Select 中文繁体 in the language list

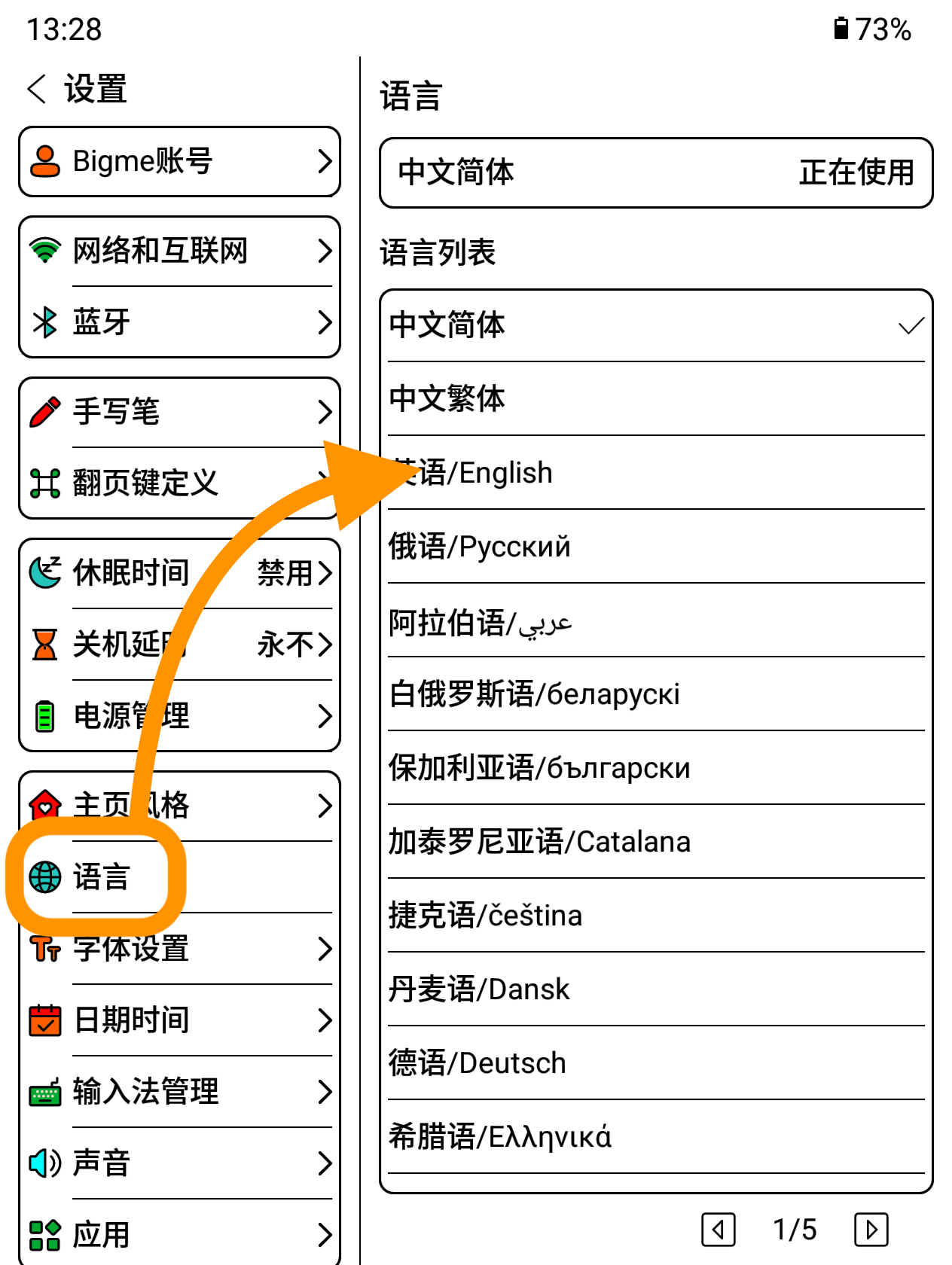click(655, 398)
